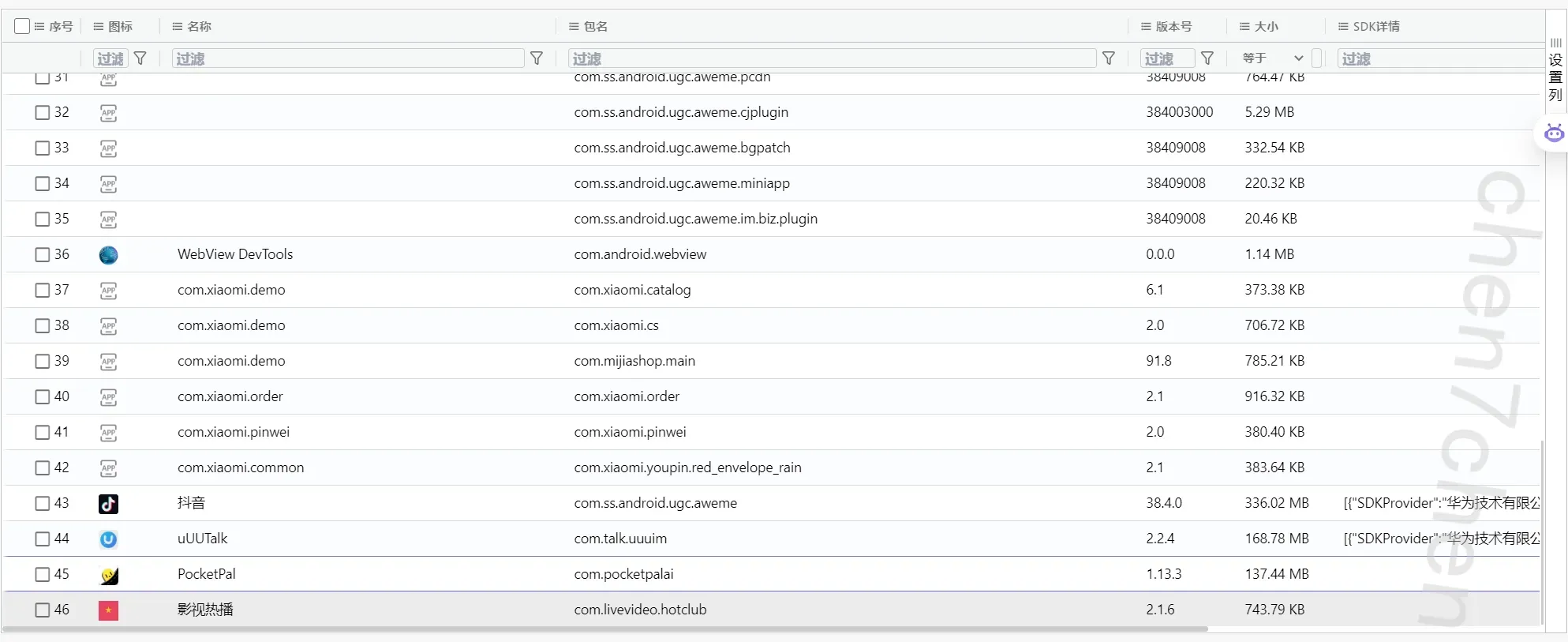Click the generic APP icon in row 40
This screenshot has height=642, width=1568.
(x=108, y=397)
